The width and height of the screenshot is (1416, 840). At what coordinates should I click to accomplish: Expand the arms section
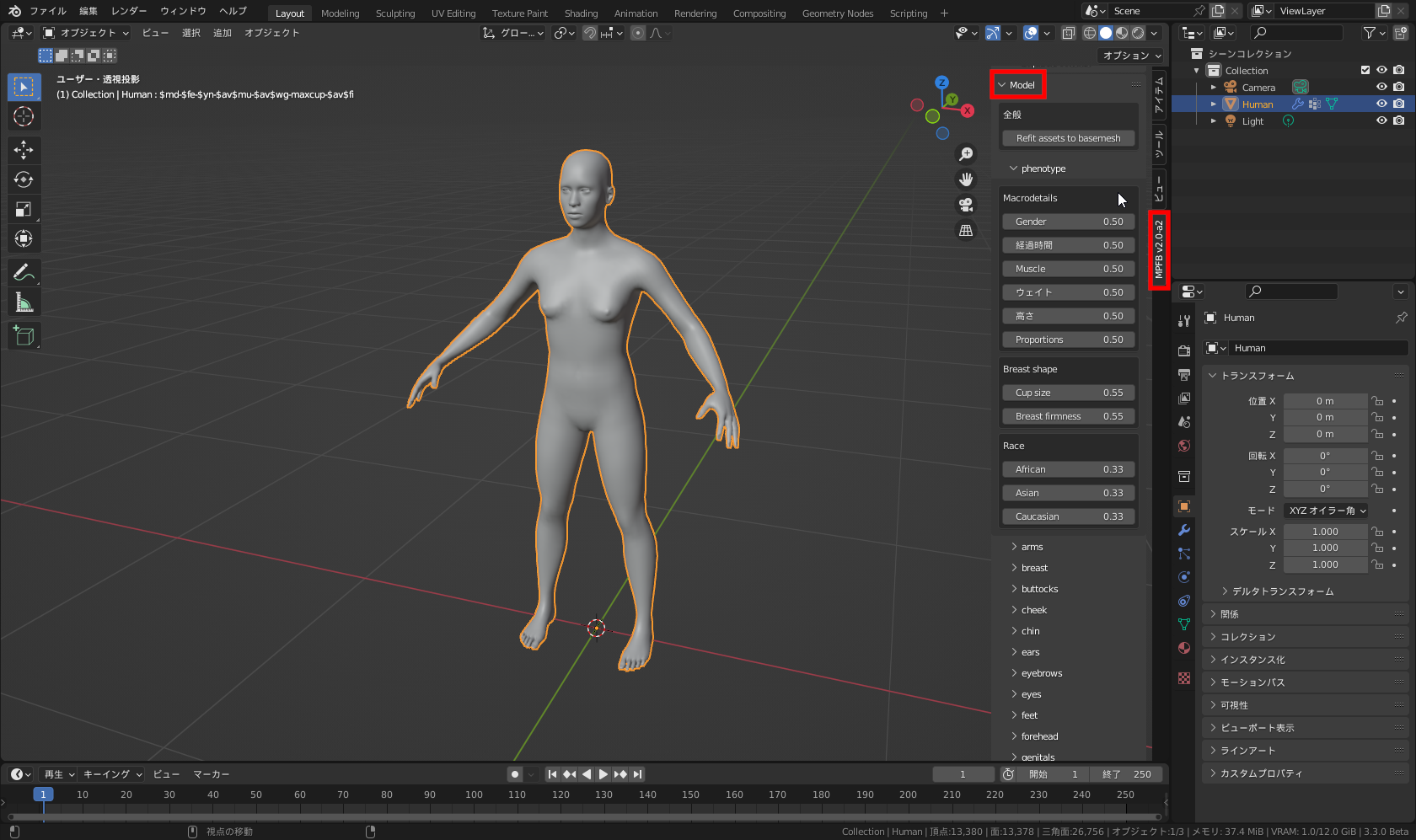(1032, 547)
